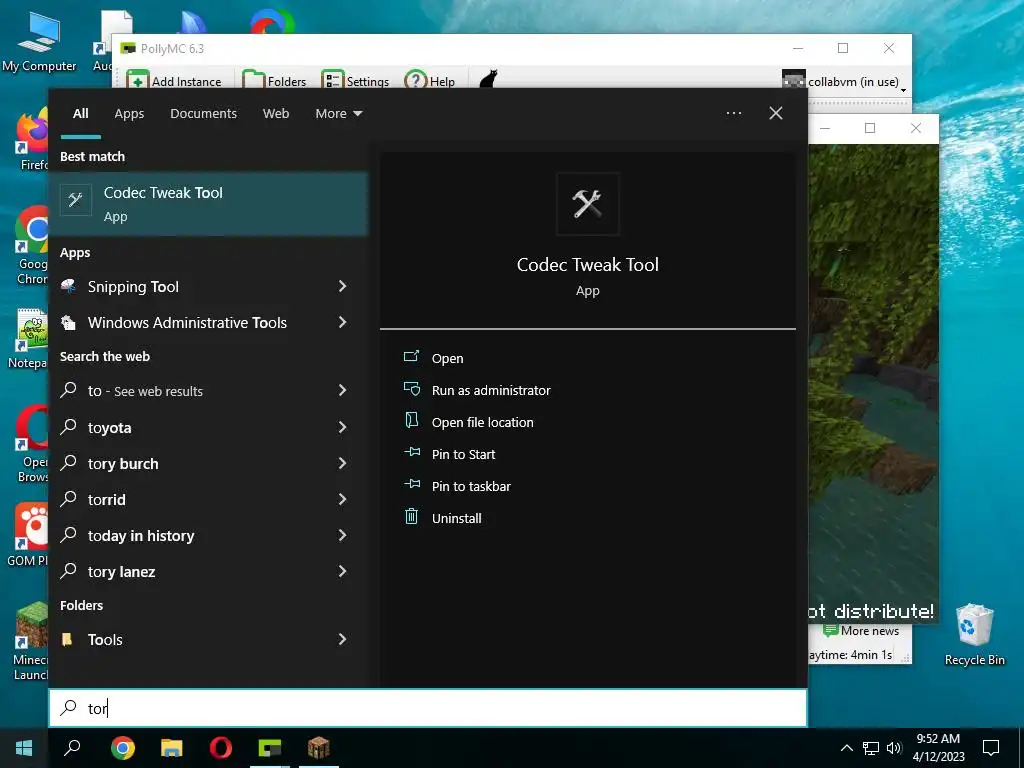Open the notification center icon
Image resolution: width=1024 pixels, height=768 pixels.
point(991,748)
